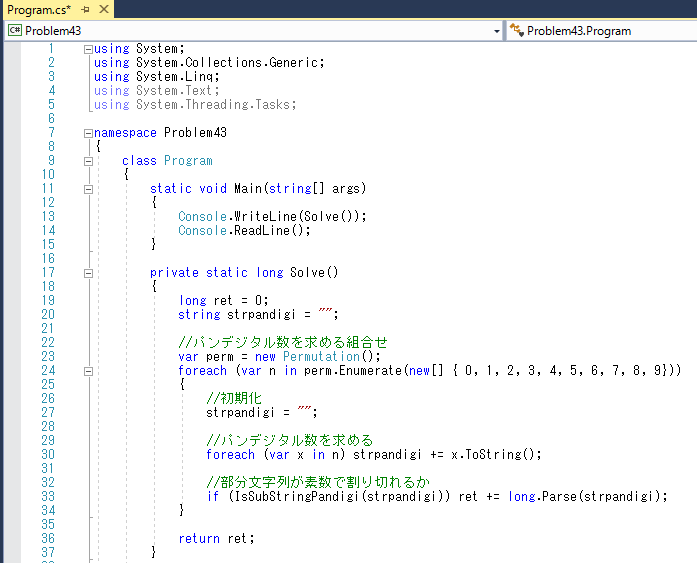The height and width of the screenshot is (563, 697).
Task: Click the 'using System.Collections.Generic;' line
Action: [x=209, y=63]
